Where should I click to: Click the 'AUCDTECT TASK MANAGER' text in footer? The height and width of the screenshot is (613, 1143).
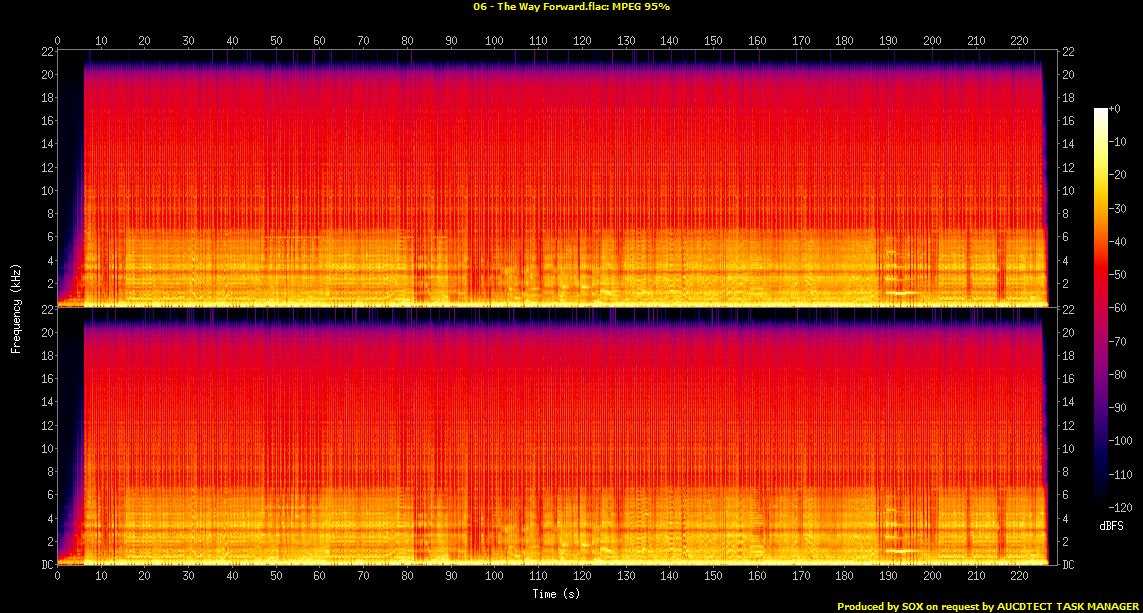[1058, 606]
